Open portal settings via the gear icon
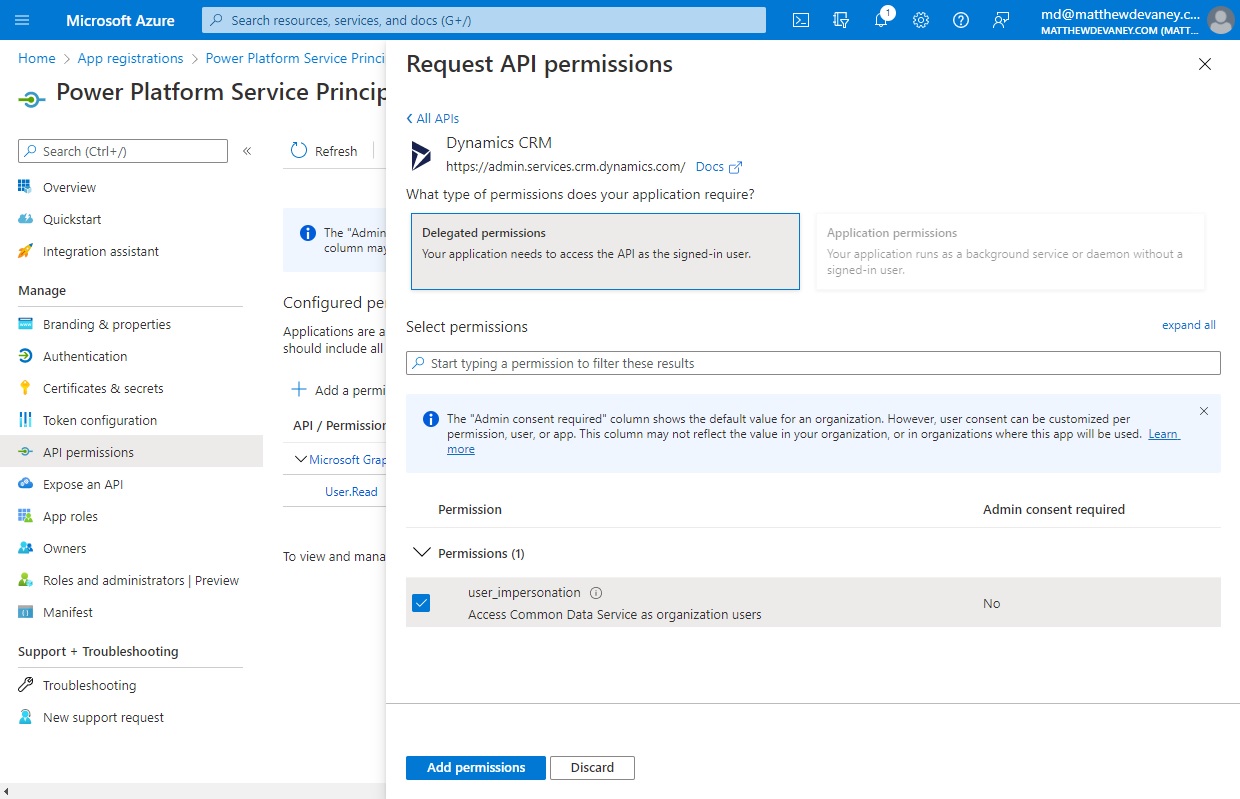The image size is (1240, 799). 920,20
